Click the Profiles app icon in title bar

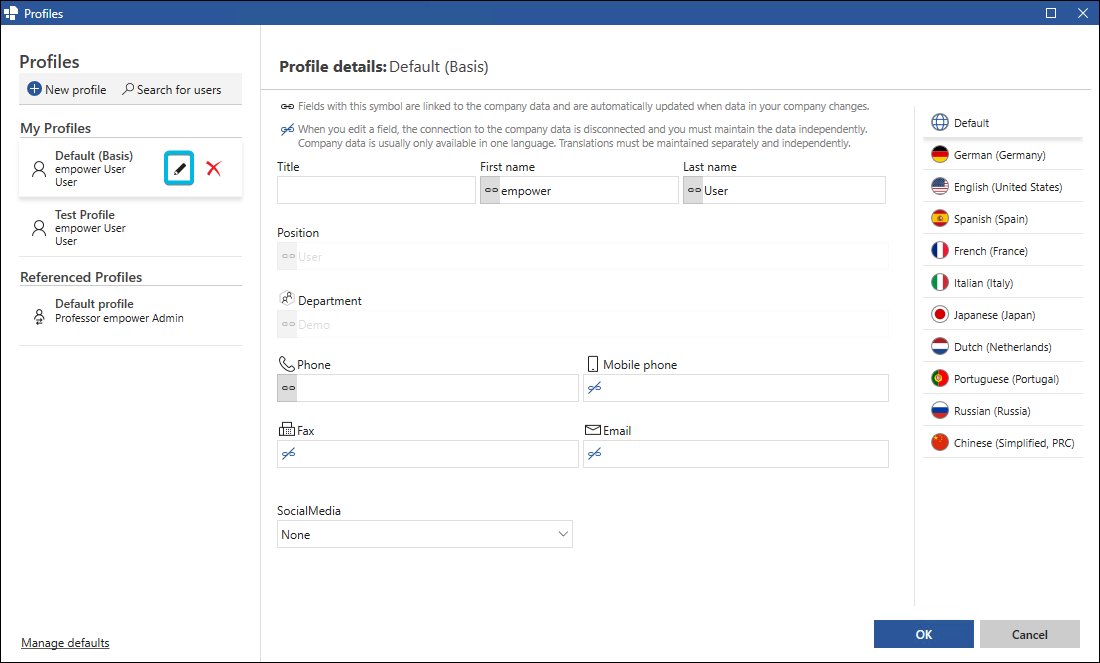coord(11,13)
